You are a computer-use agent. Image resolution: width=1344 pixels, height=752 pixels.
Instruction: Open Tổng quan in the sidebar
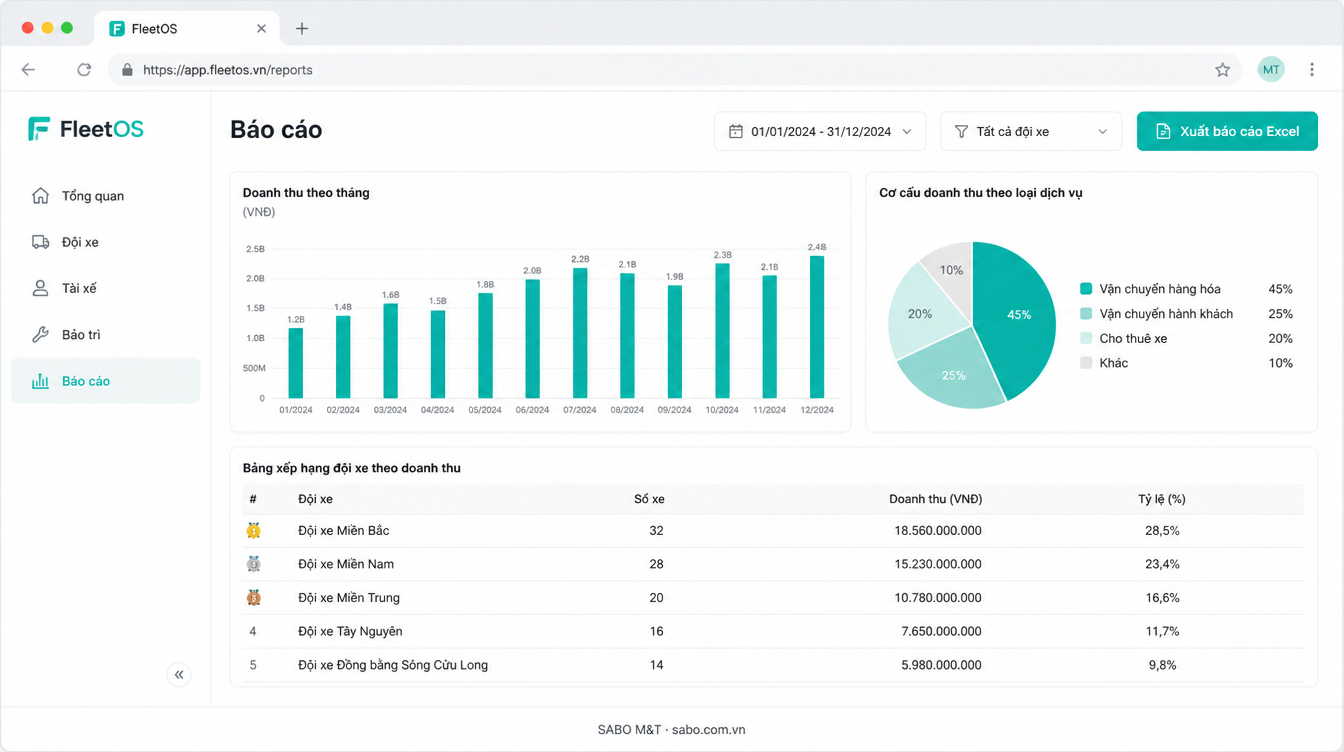pos(106,196)
